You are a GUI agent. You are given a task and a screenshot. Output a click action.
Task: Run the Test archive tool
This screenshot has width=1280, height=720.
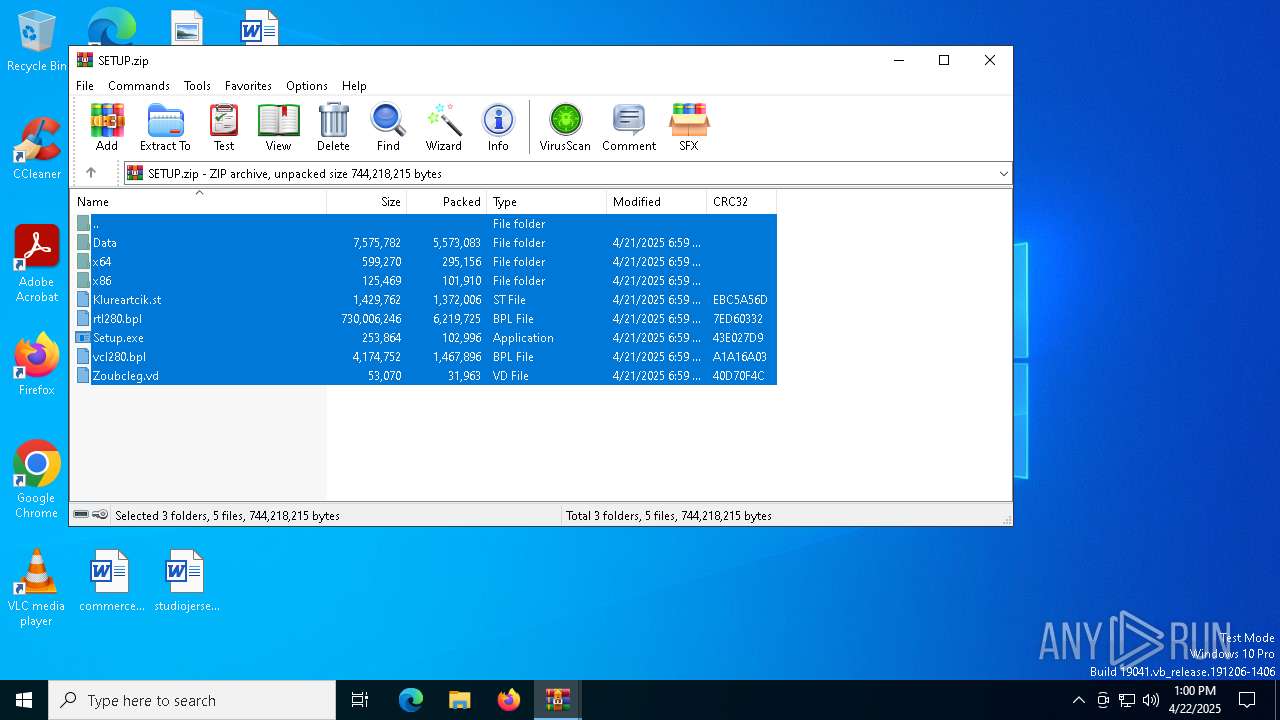coord(224,127)
